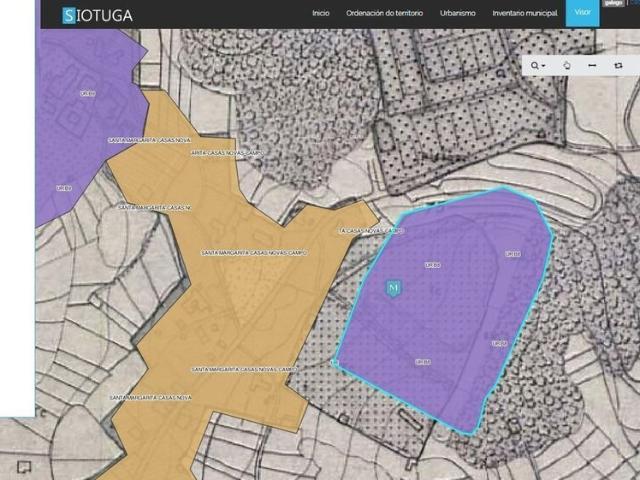Click the 'ARITA CASAS NOVAS CAMPO' map label
Image resolution: width=640 pixels, height=480 pixels.
[x=227, y=153]
